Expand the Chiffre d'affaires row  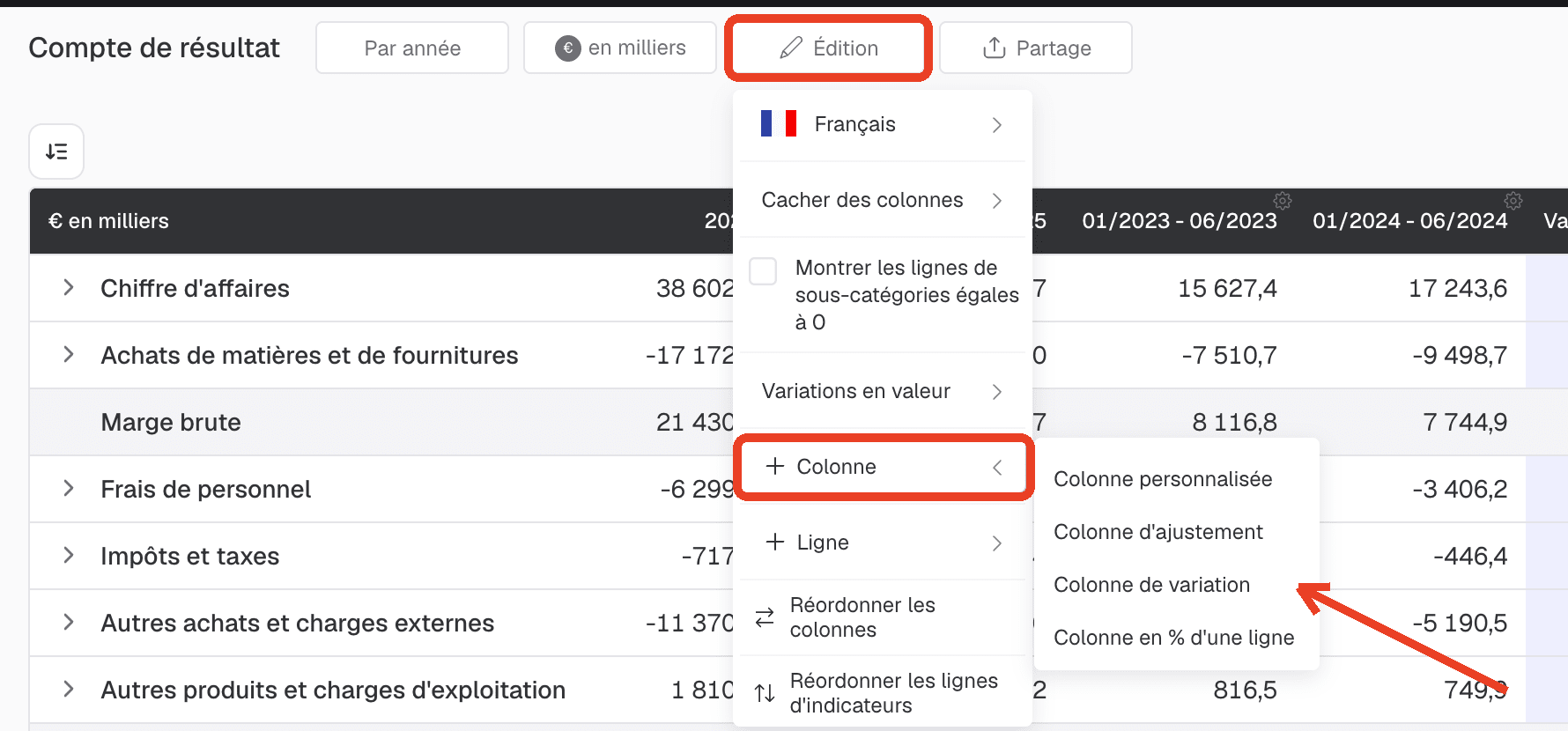coord(69,288)
